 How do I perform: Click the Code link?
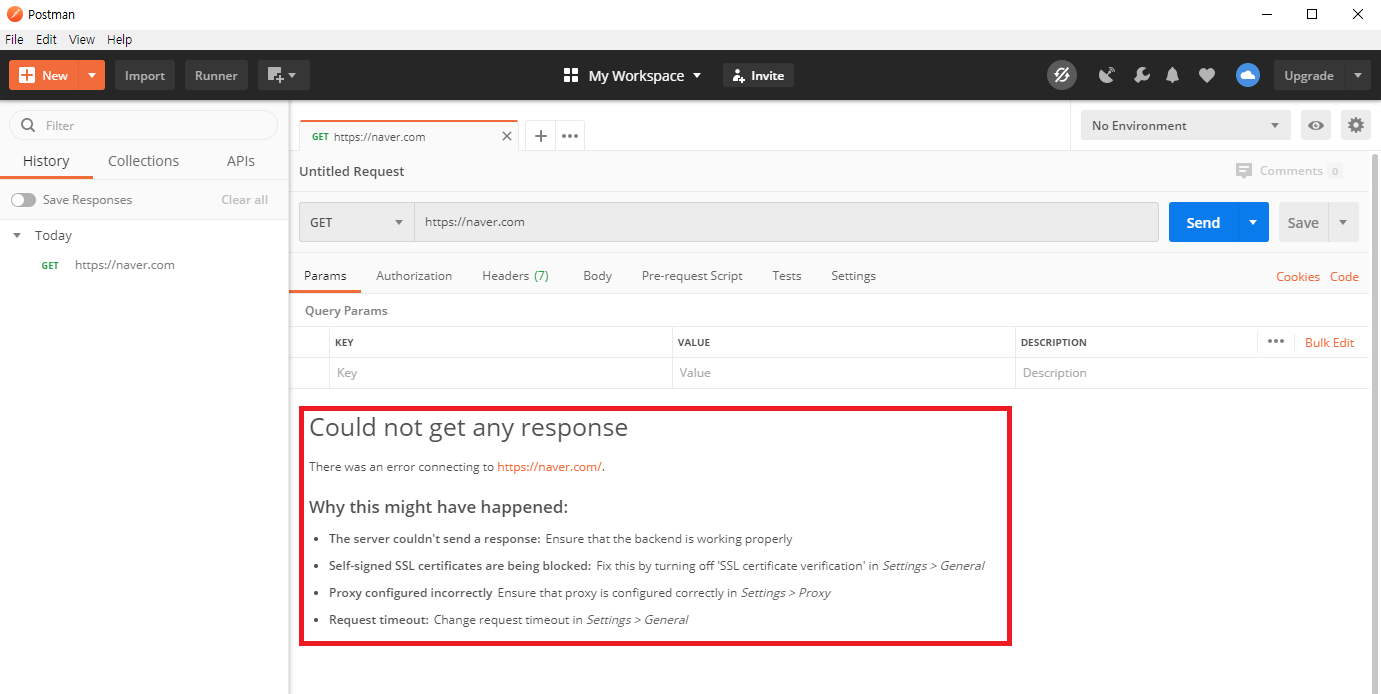[x=1344, y=277]
